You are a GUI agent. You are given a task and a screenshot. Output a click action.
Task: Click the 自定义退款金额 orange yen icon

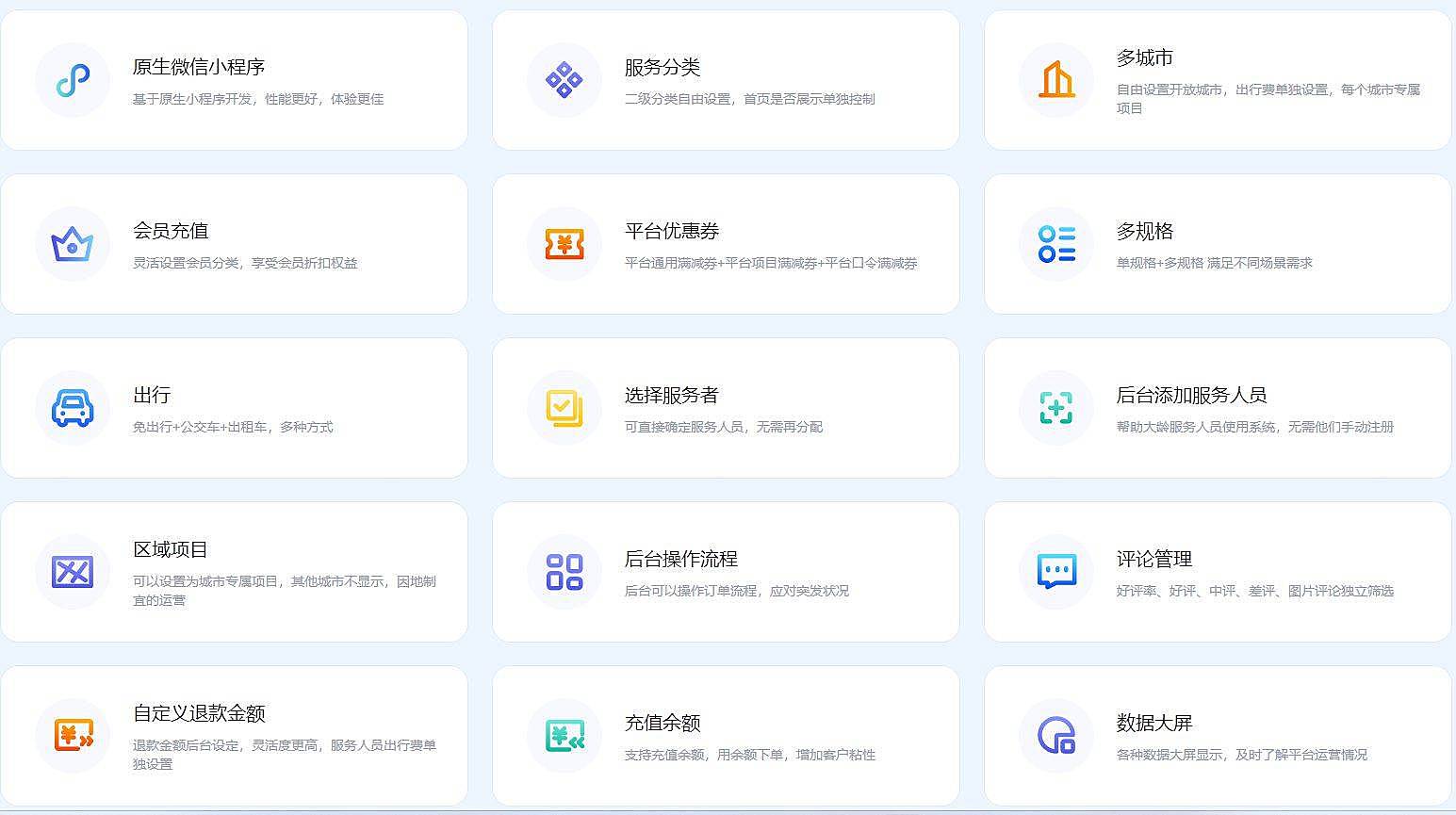(73, 736)
